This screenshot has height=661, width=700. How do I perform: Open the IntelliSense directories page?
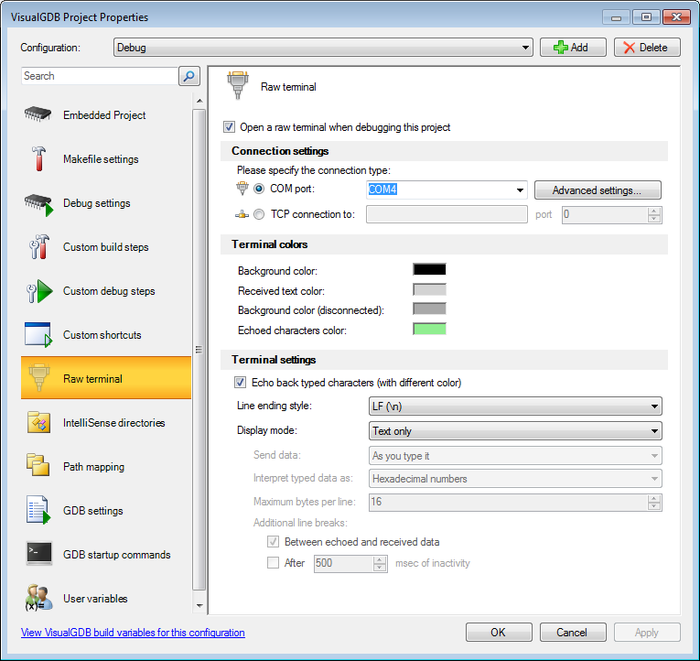click(106, 423)
